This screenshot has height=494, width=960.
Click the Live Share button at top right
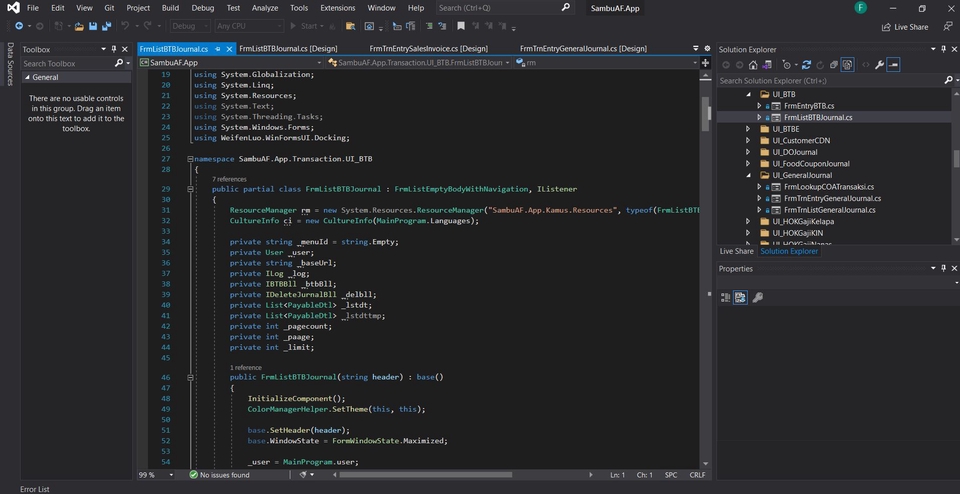pos(905,27)
